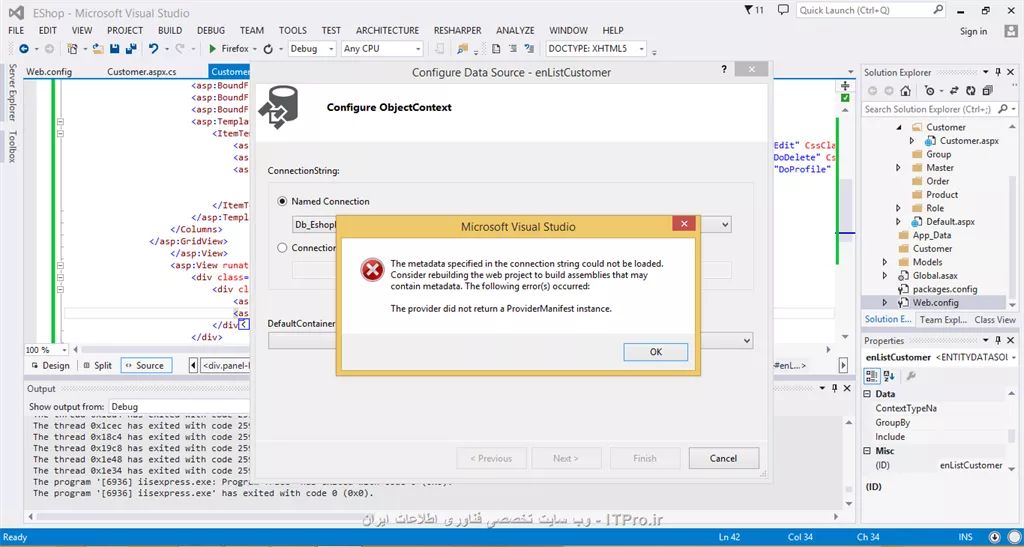Switch editor to Split view
The height and width of the screenshot is (547, 1024).
point(97,366)
